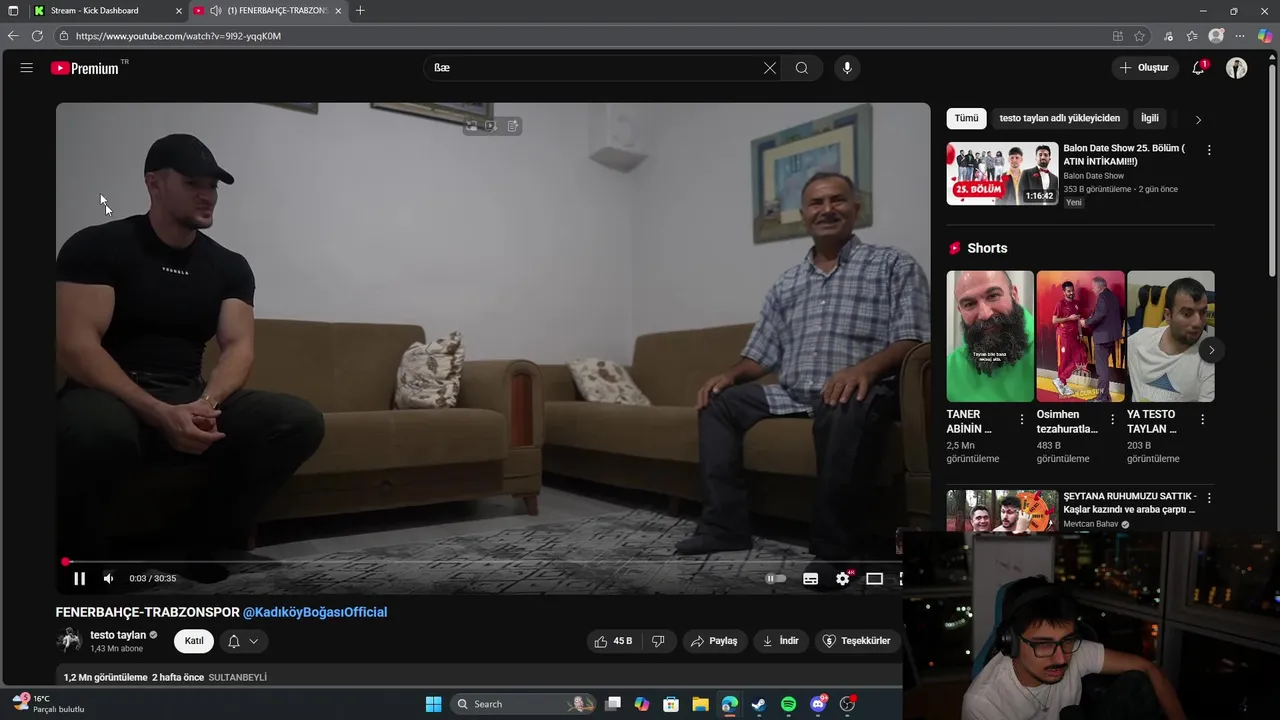Open the testo taylan channel name
1280x720 pixels.
118,635
